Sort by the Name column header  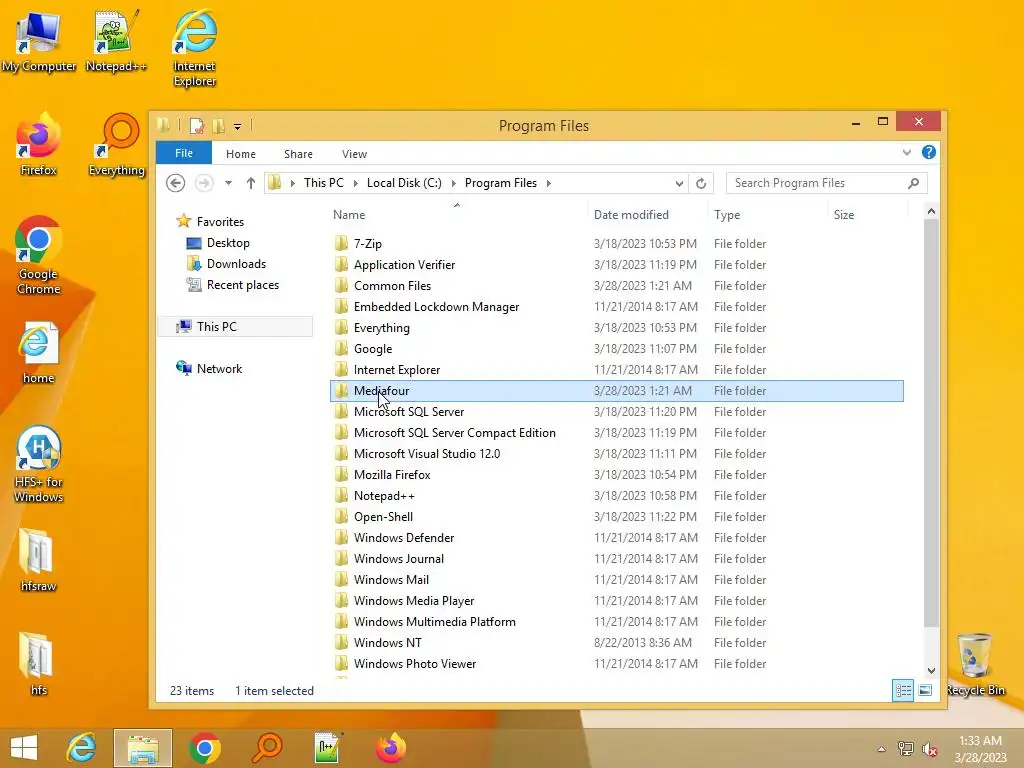458,215
